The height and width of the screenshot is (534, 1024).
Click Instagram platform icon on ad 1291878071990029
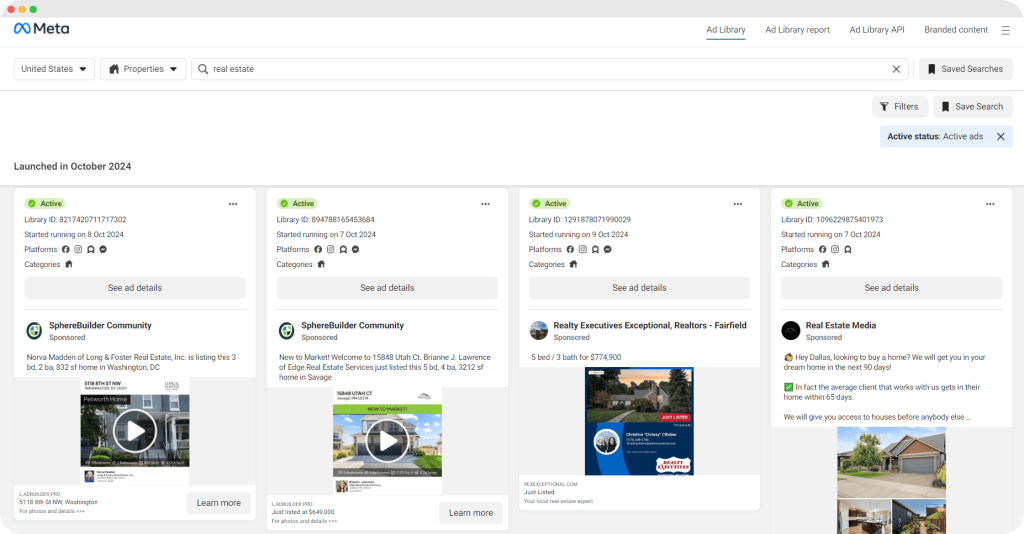(x=583, y=249)
